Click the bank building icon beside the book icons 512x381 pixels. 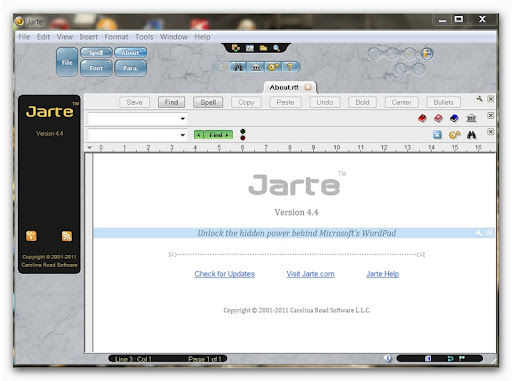(471, 118)
